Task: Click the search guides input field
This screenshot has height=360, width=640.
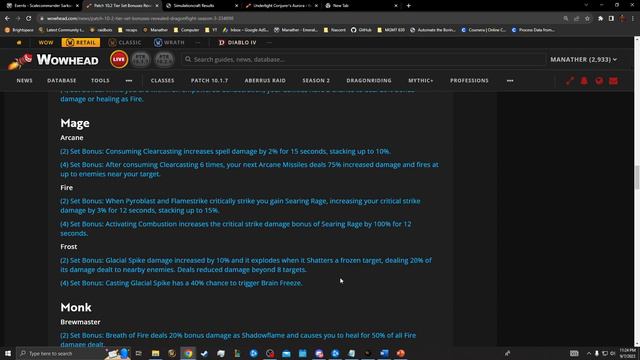Action: pos(363,60)
